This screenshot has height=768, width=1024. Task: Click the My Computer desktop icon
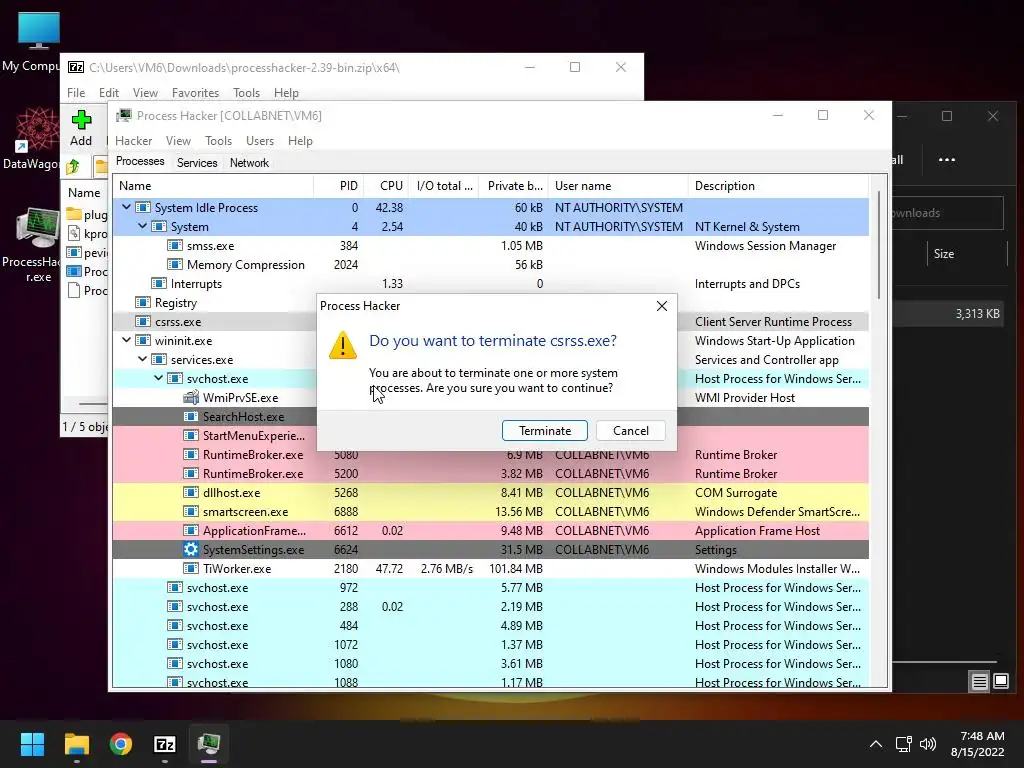pyautogui.click(x=37, y=42)
